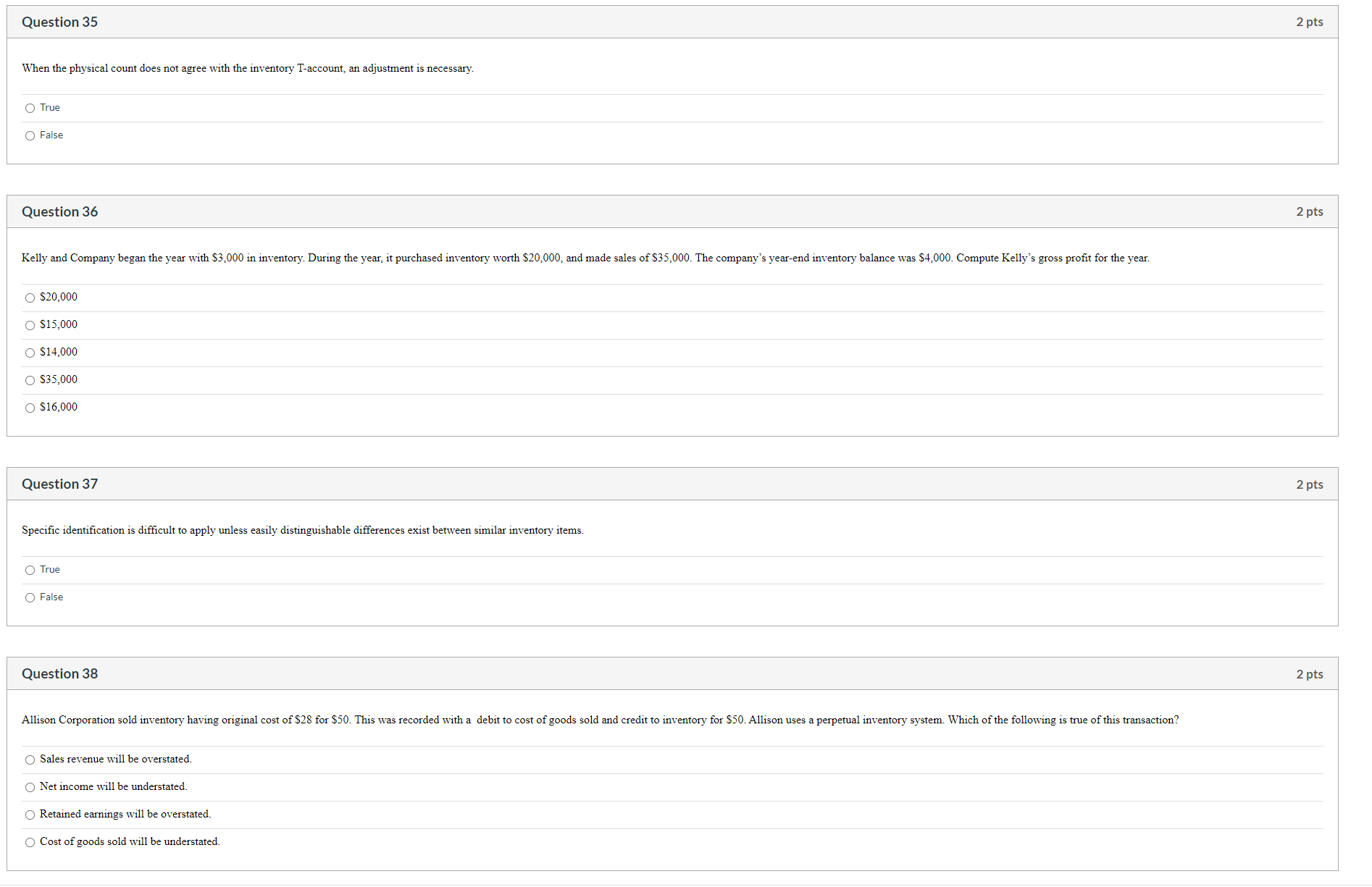Pick the $14,000 answer option
The width and height of the screenshot is (1372, 887).
click(30, 353)
